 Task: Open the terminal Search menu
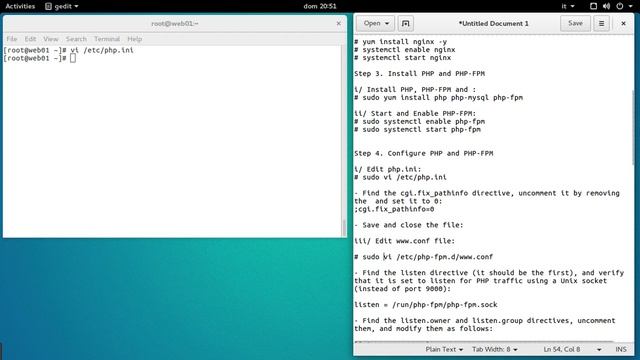pyautogui.click(x=76, y=39)
